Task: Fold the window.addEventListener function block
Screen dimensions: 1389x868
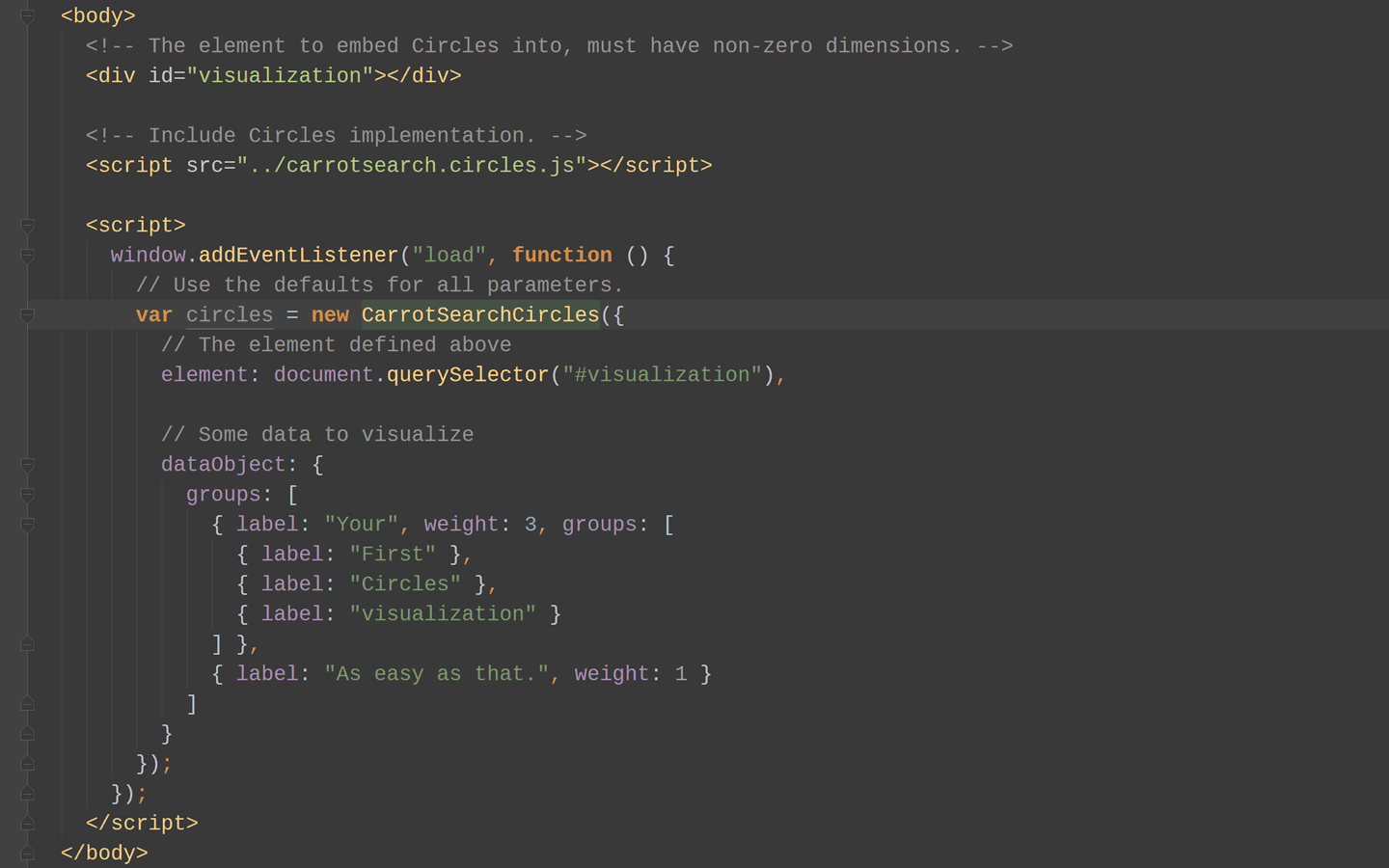Action: pyautogui.click(x=27, y=256)
